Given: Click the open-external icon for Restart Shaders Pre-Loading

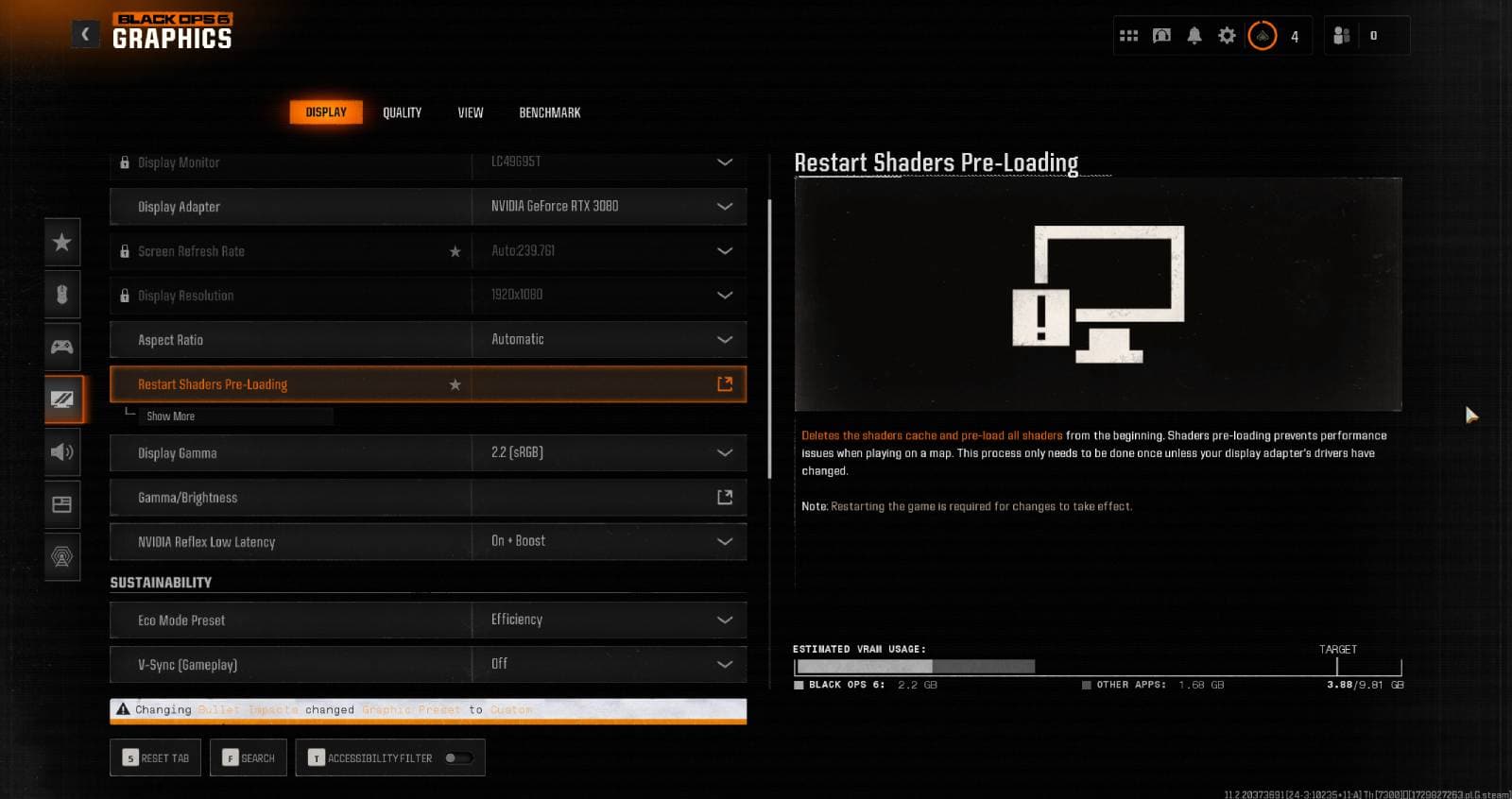Looking at the screenshot, I should tap(725, 384).
